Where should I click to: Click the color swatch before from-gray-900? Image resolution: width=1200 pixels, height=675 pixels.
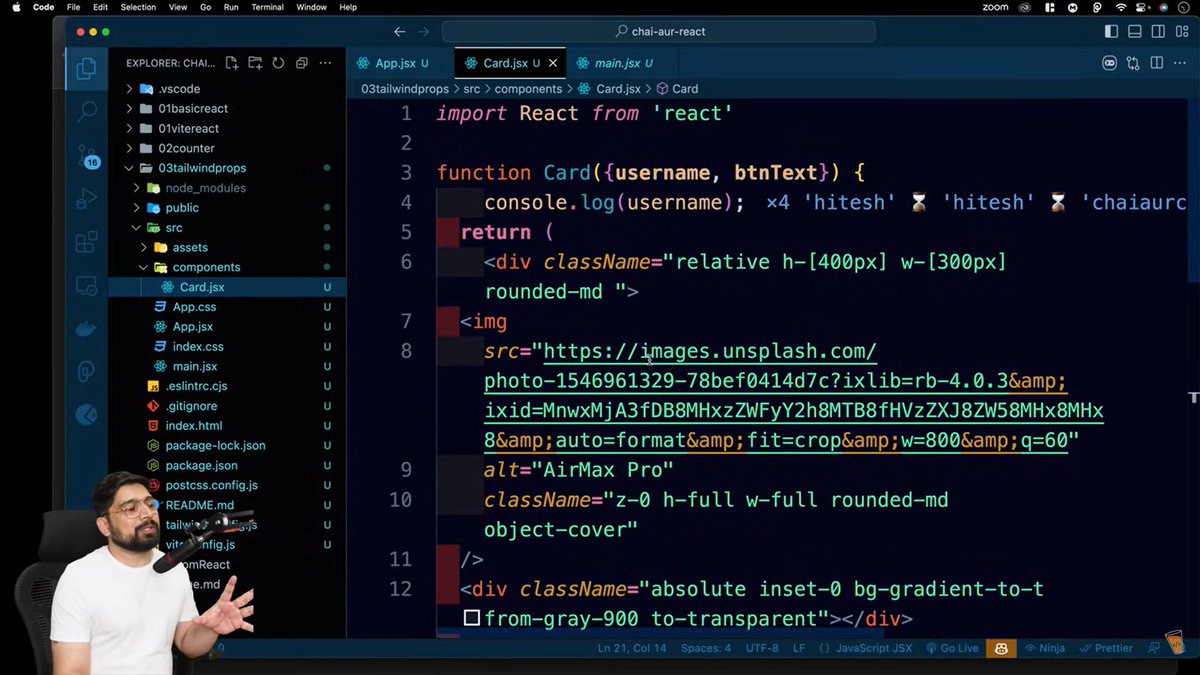point(472,619)
